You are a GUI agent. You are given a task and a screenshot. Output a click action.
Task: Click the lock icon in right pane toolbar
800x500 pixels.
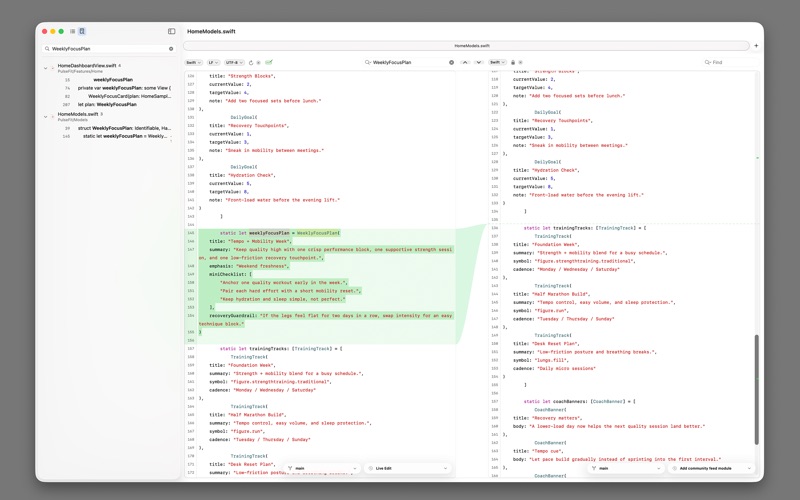513,62
